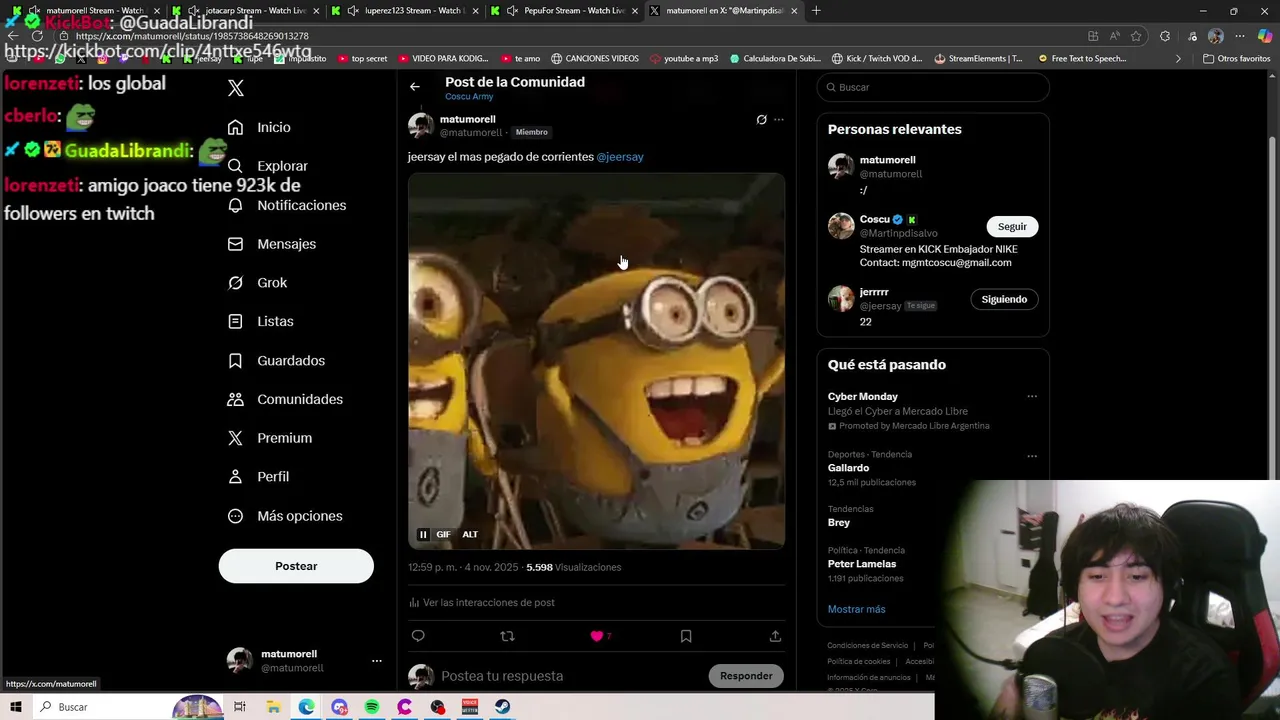
Task: Open the matumorell account menu dots
Action: click(377, 661)
